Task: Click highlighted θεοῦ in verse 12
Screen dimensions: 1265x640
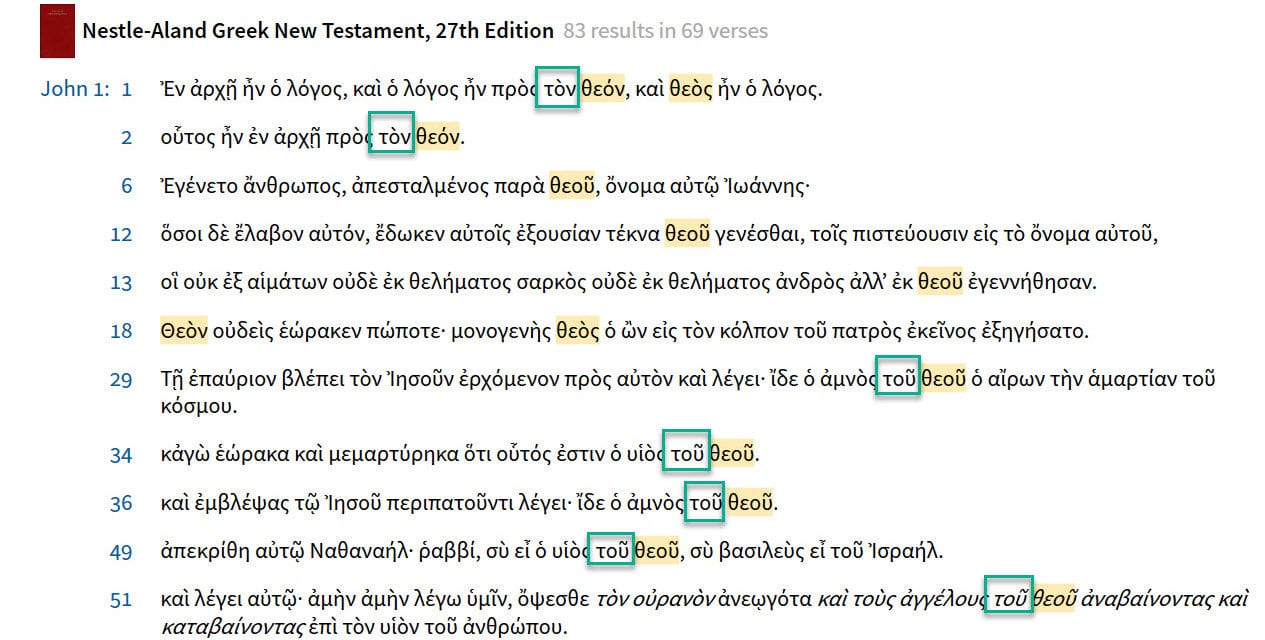Action: [688, 234]
